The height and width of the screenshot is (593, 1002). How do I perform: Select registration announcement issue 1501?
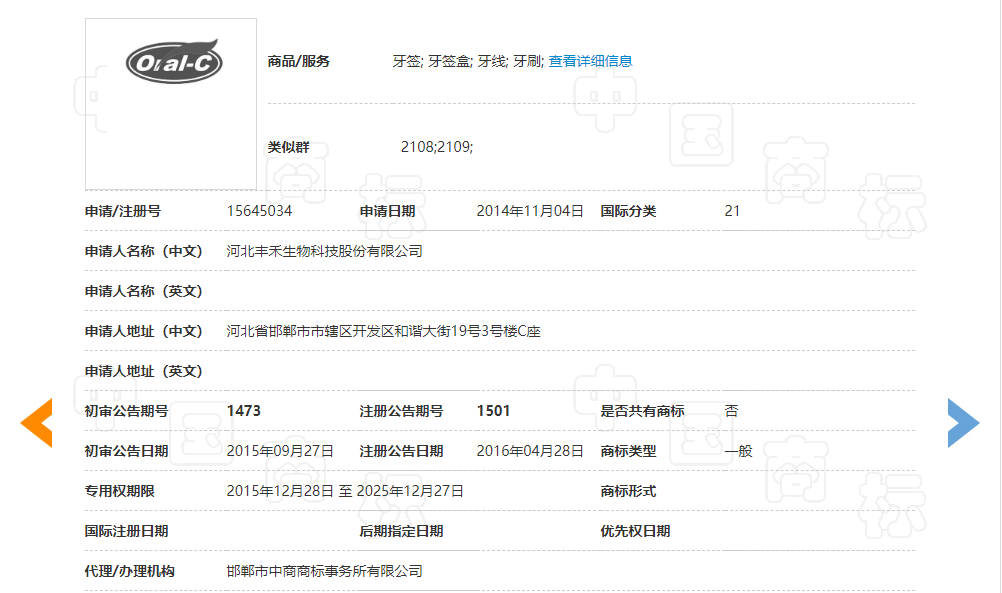coord(493,411)
